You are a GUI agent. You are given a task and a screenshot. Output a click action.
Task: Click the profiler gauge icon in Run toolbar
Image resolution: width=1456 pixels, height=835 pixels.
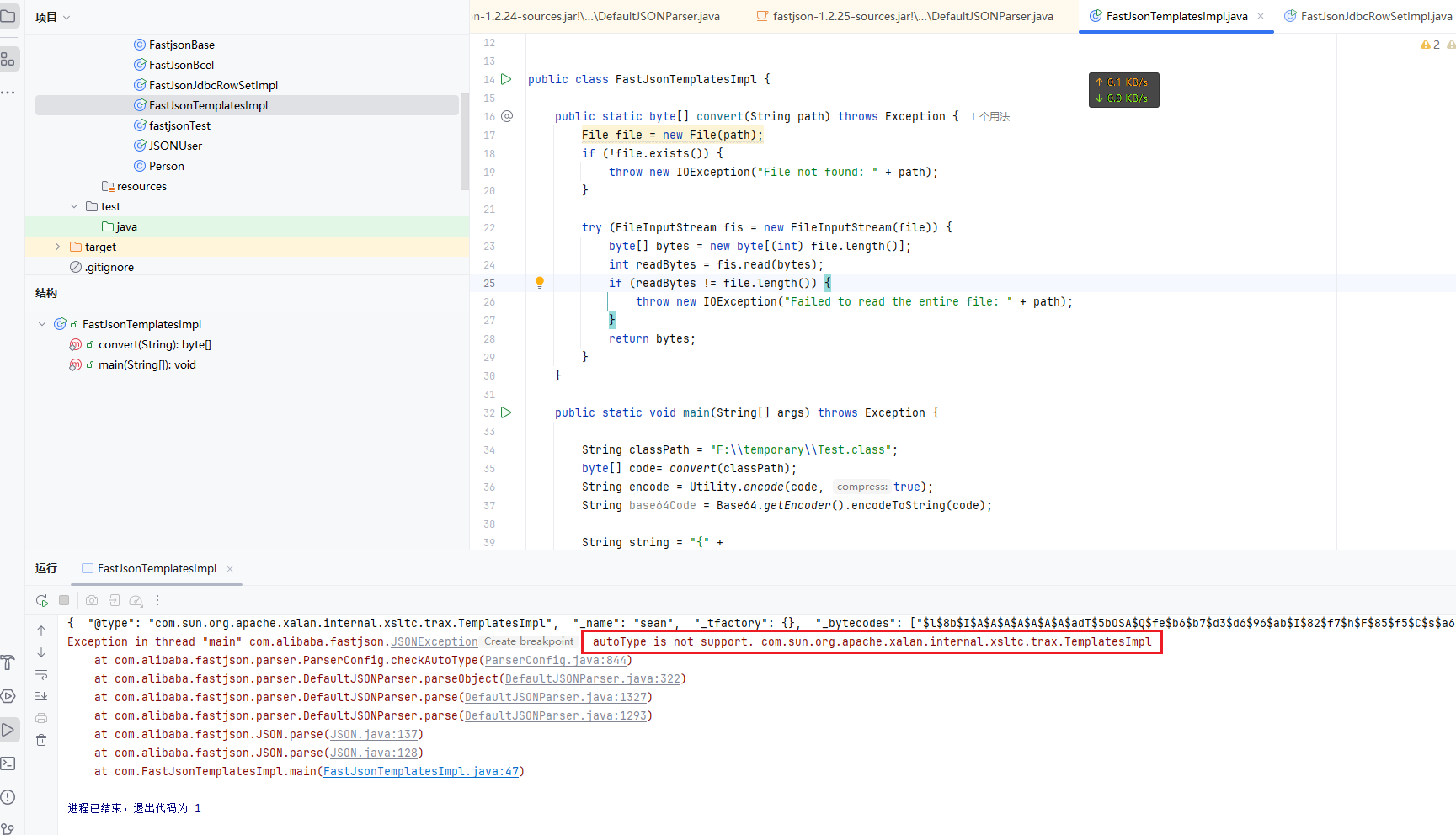136,600
